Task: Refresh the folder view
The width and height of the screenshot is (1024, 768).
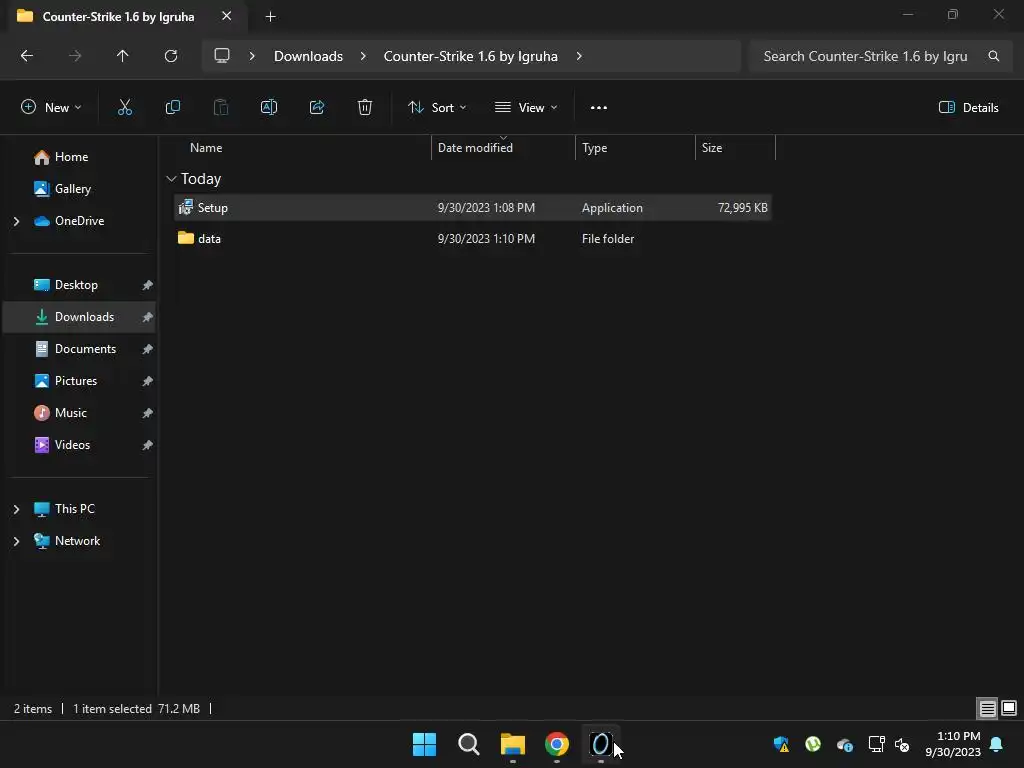Action: tap(171, 56)
